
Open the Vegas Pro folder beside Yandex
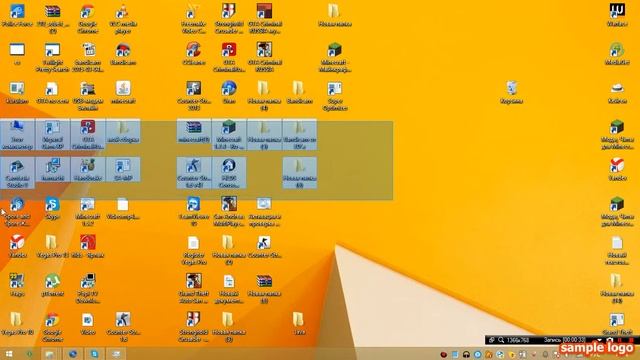[x=52, y=247]
